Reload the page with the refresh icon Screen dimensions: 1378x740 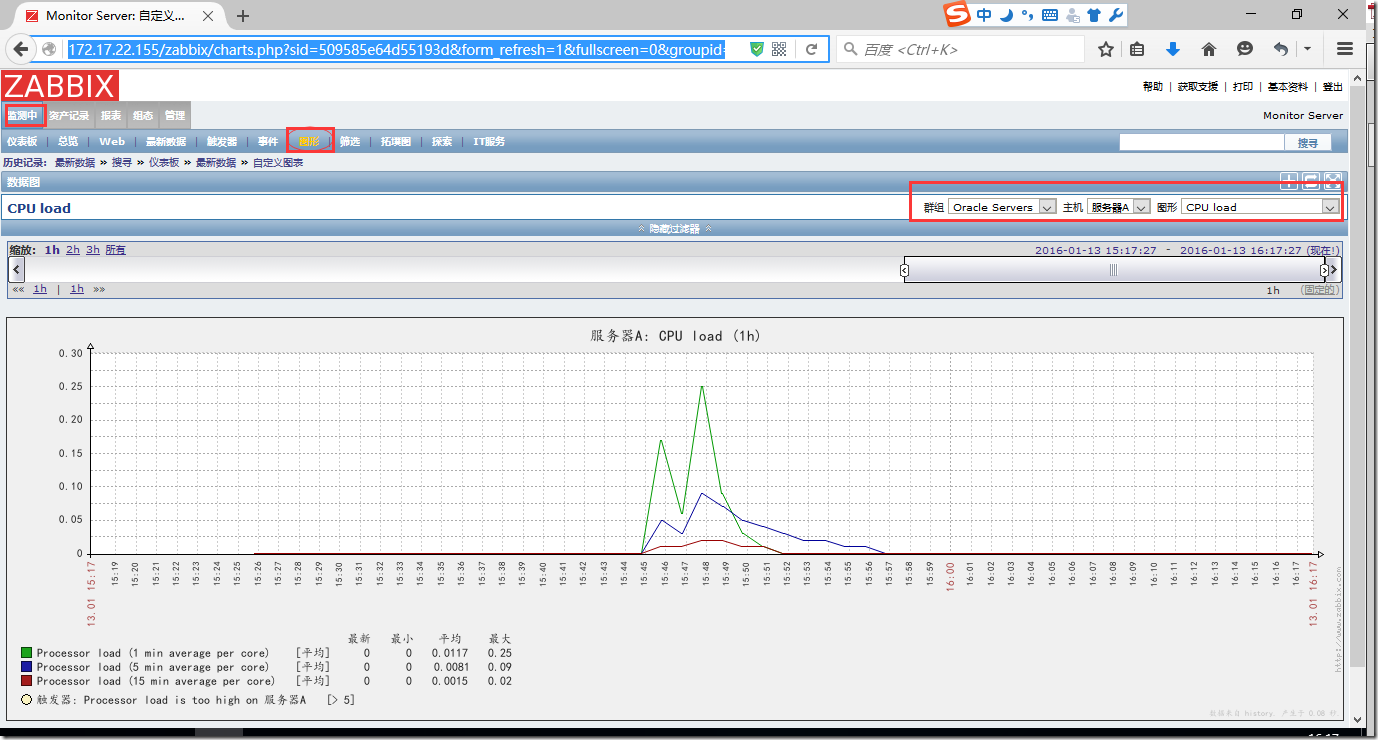[x=812, y=49]
